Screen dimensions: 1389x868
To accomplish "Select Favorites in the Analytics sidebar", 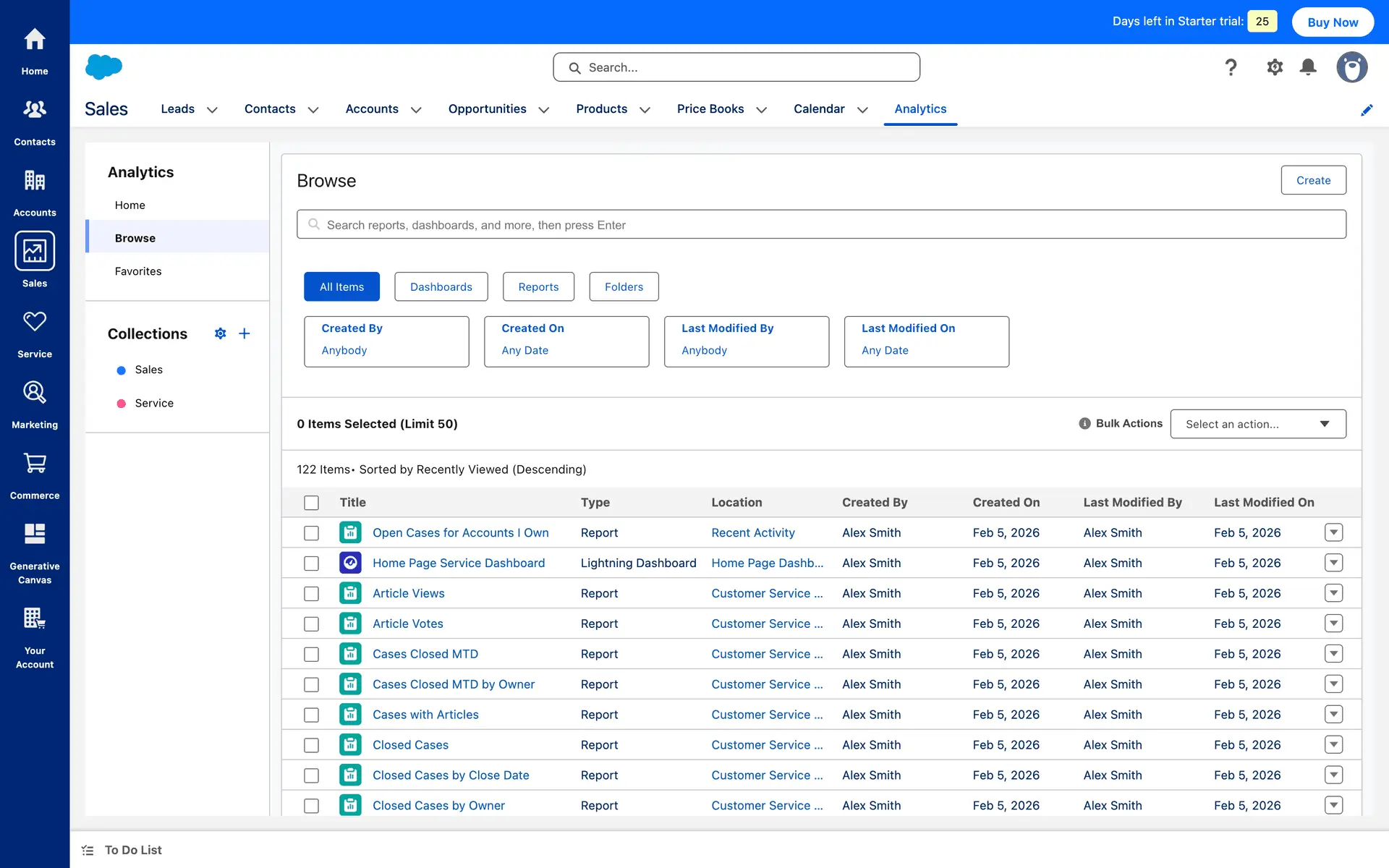I will point(138,271).
